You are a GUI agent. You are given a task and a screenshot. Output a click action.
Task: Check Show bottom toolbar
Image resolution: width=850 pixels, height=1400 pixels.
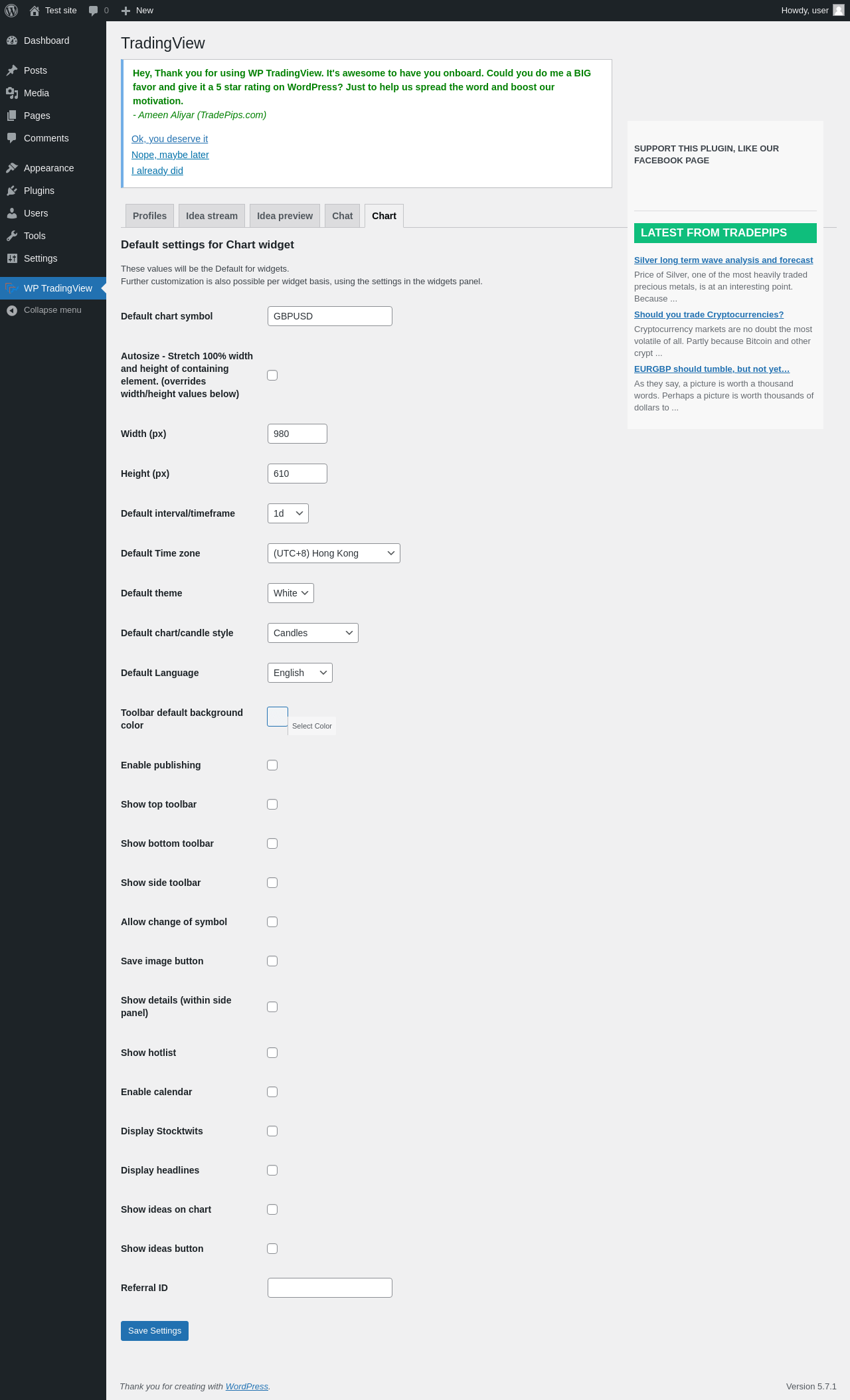pos(272,843)
